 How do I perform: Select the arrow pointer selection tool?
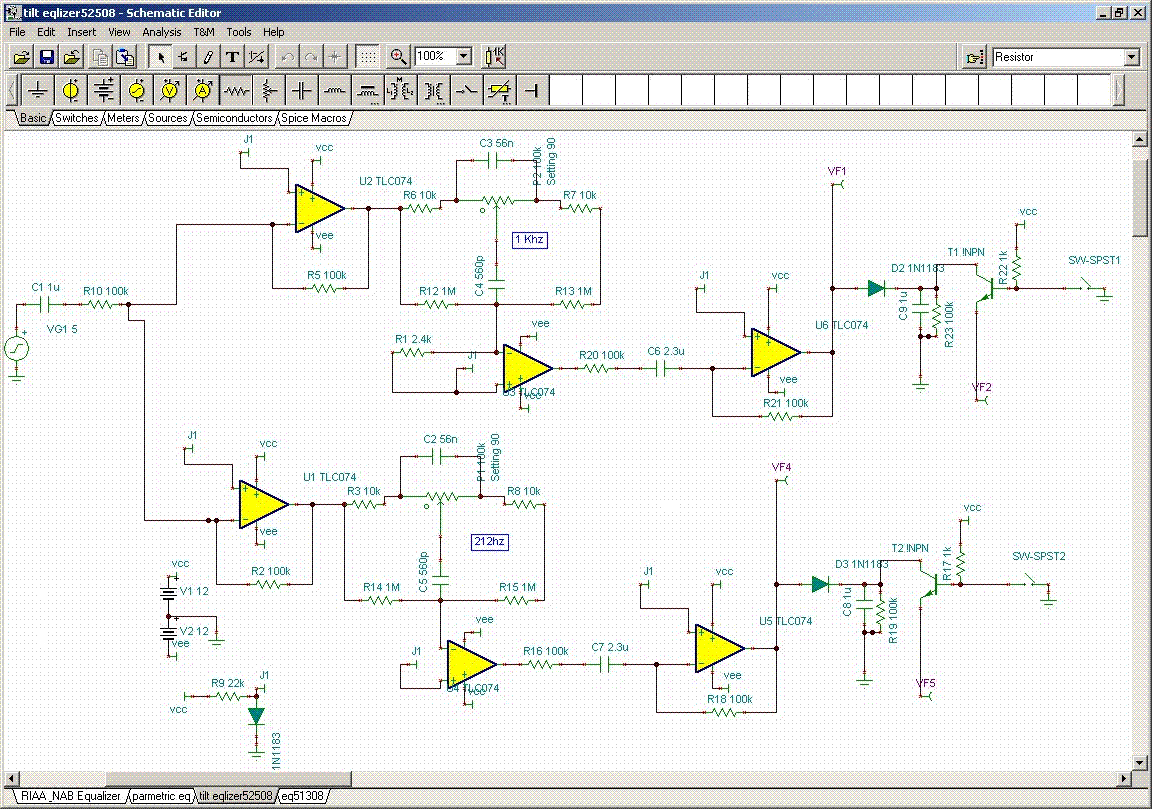pos(160,57)
